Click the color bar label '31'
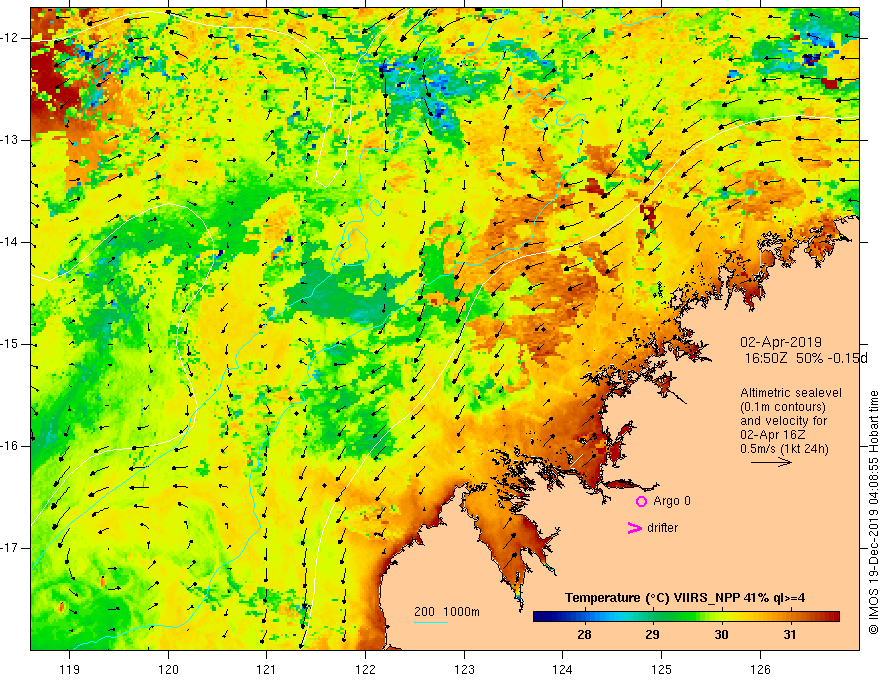 [x=790, y=635]
